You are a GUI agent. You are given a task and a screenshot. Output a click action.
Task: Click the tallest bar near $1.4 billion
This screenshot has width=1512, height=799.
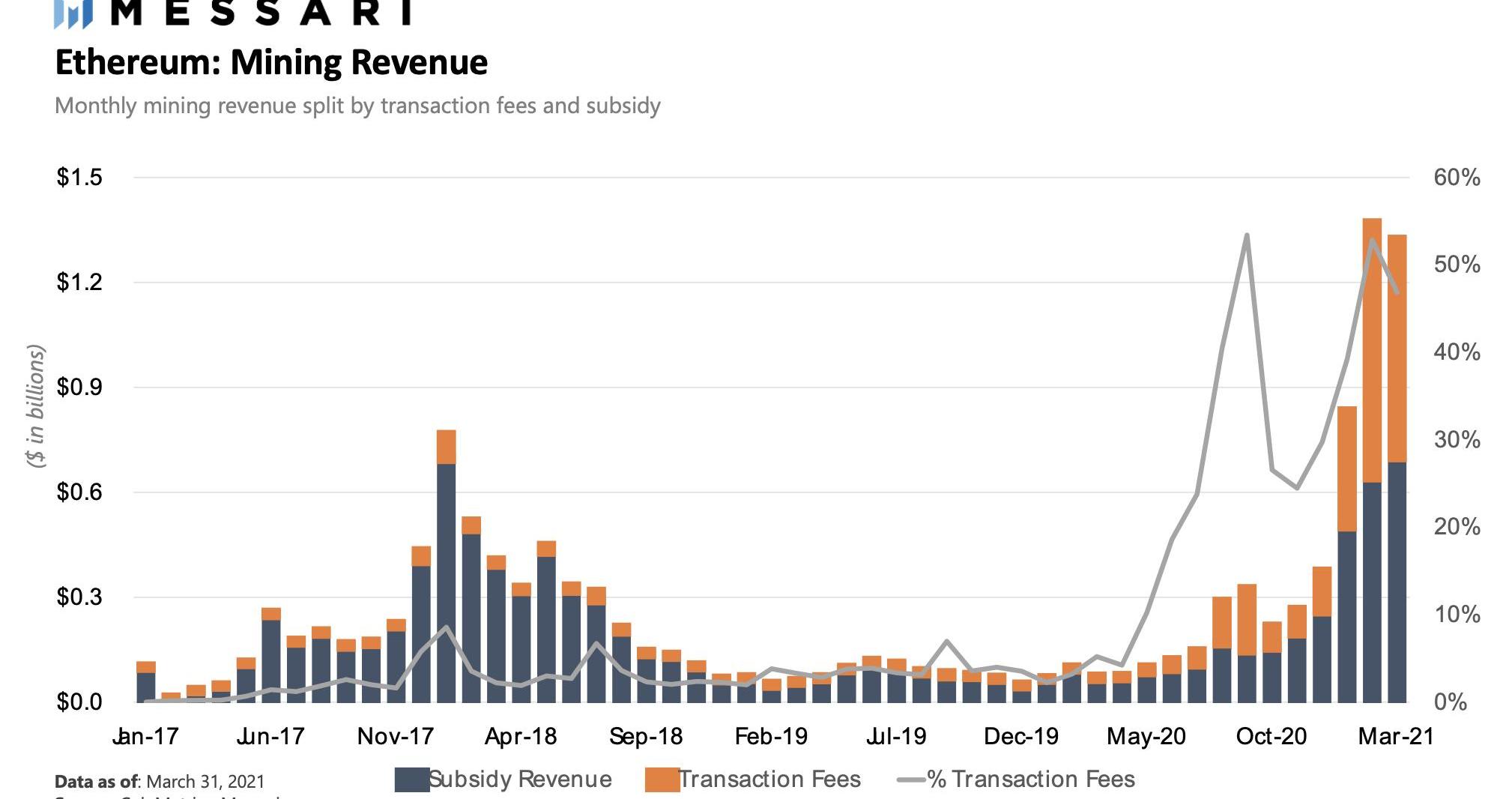click(x=1372, y=460)
